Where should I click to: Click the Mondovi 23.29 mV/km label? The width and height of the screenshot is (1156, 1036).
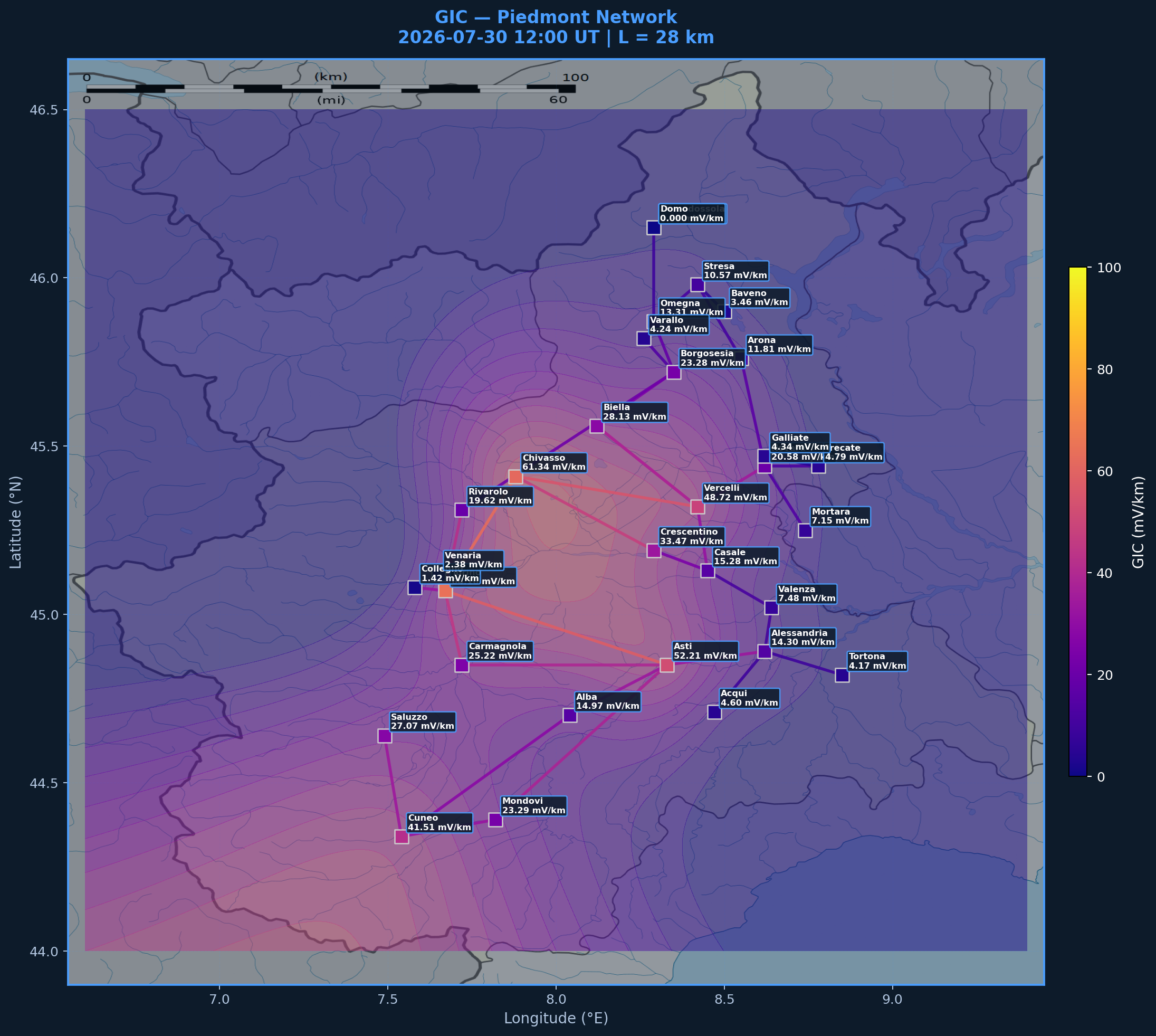(533, 806)
